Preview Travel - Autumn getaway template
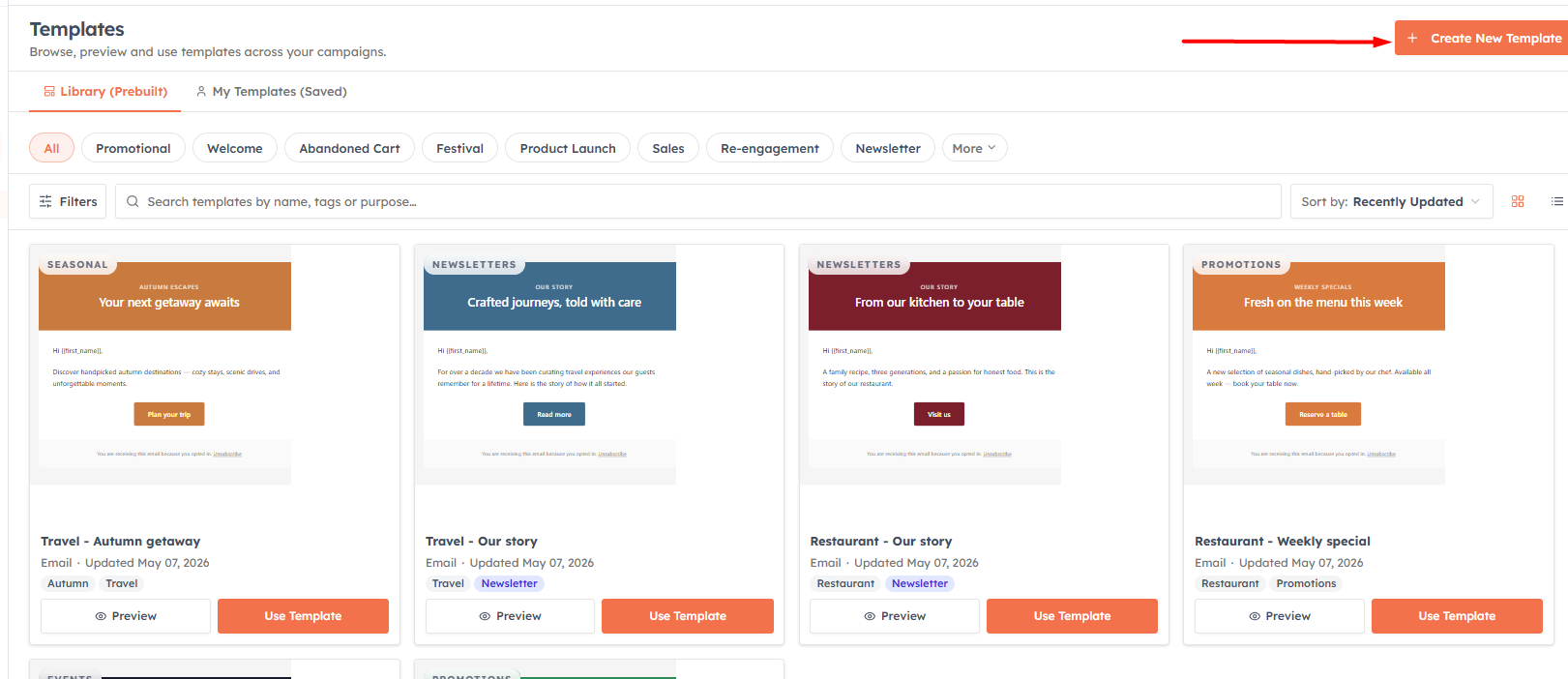1568x679 pixels. tap(126, 616)
